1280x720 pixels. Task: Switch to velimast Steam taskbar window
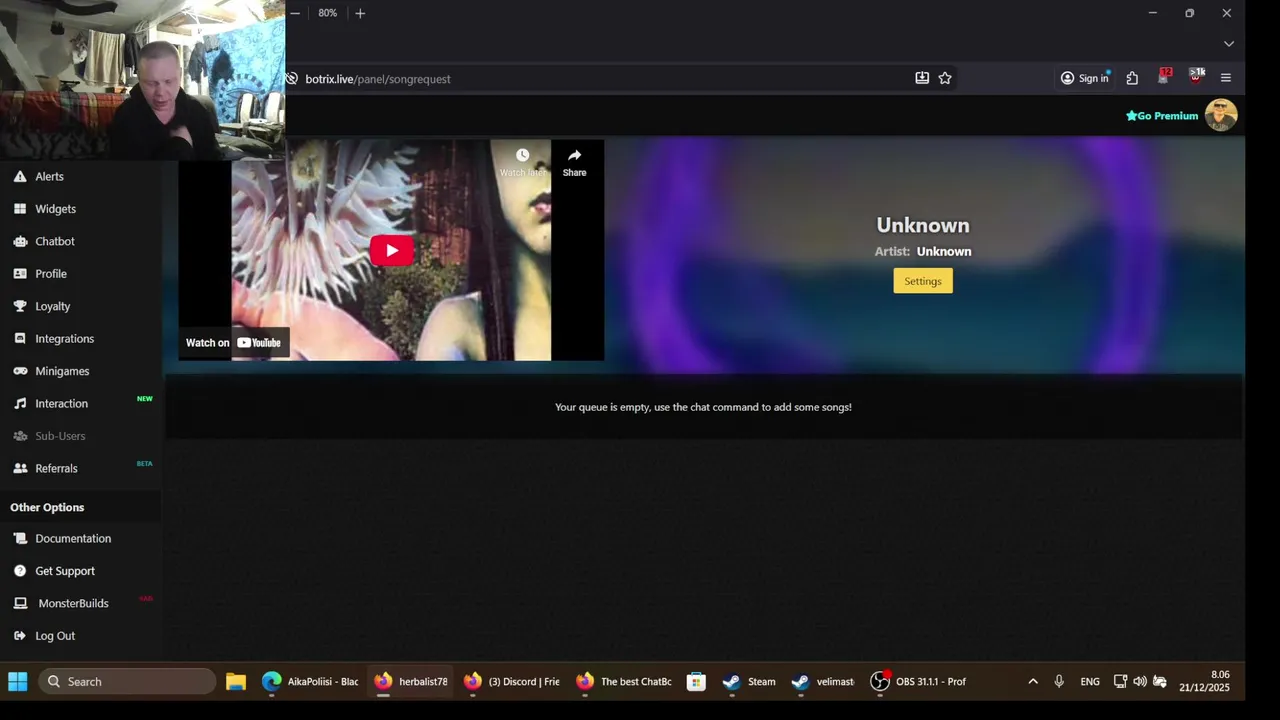coord(823,681)
